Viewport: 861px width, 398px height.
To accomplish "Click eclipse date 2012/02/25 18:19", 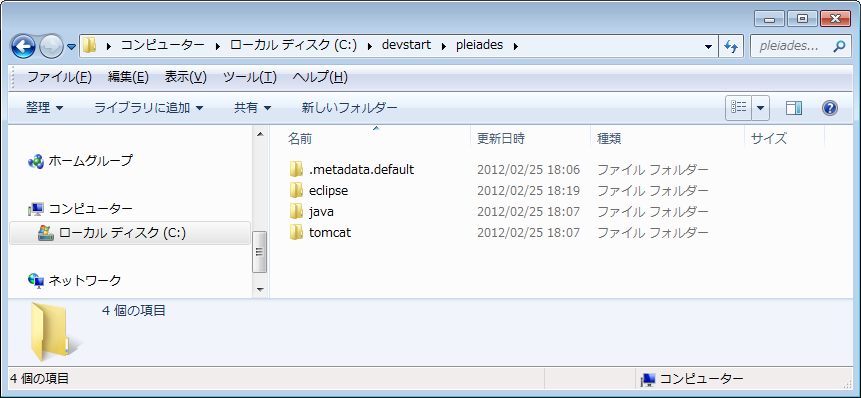I will pyautogui.click(x=528, y=190).
